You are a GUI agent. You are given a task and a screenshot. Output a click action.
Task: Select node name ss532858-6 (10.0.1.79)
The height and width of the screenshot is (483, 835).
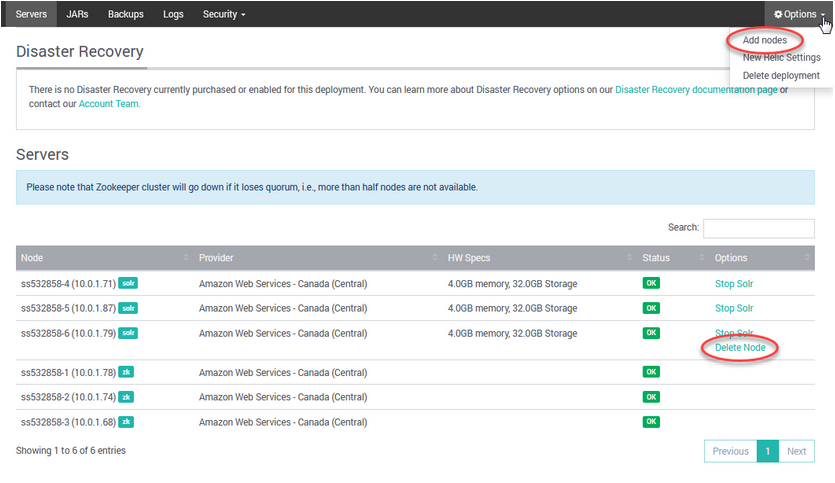[68, 333]
